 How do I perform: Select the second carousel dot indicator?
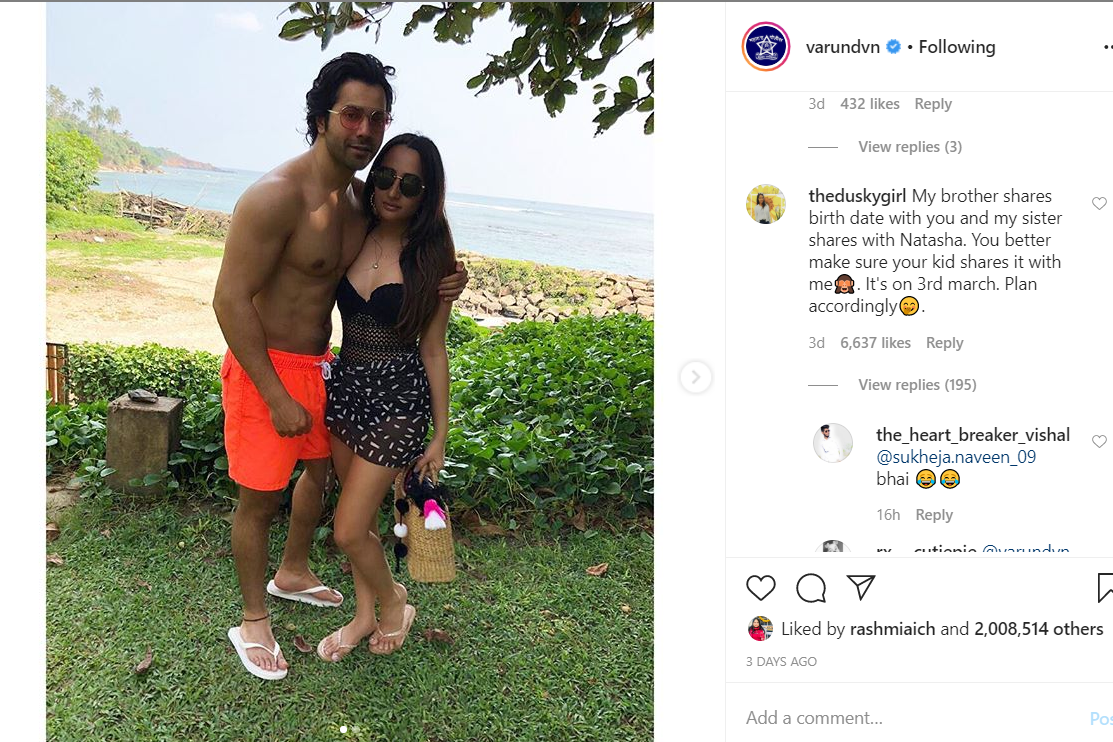pyautogui.click(x=356, y=729)
